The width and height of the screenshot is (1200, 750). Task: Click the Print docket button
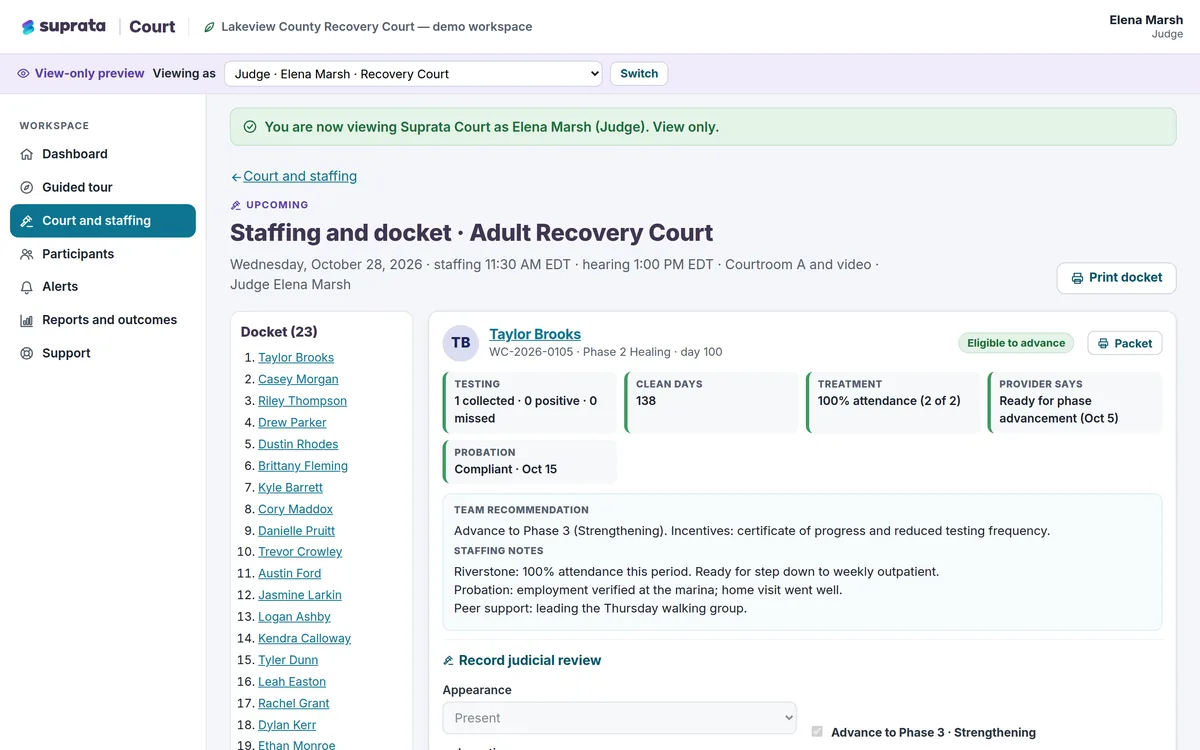pyautogui.click(x=1116, y=278)
